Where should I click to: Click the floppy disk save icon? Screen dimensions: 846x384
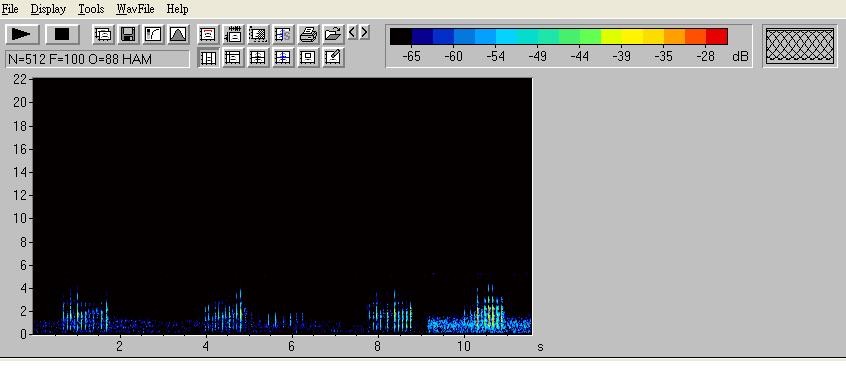[x=128, y=35]
